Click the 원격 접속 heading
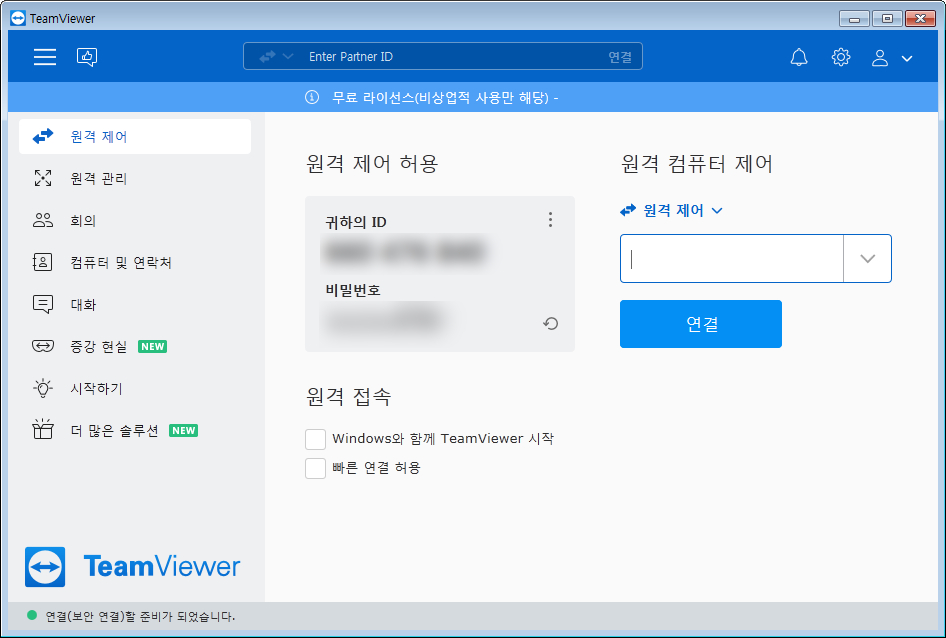This screenshot has height=638, width=946. [x=349, y=397]
